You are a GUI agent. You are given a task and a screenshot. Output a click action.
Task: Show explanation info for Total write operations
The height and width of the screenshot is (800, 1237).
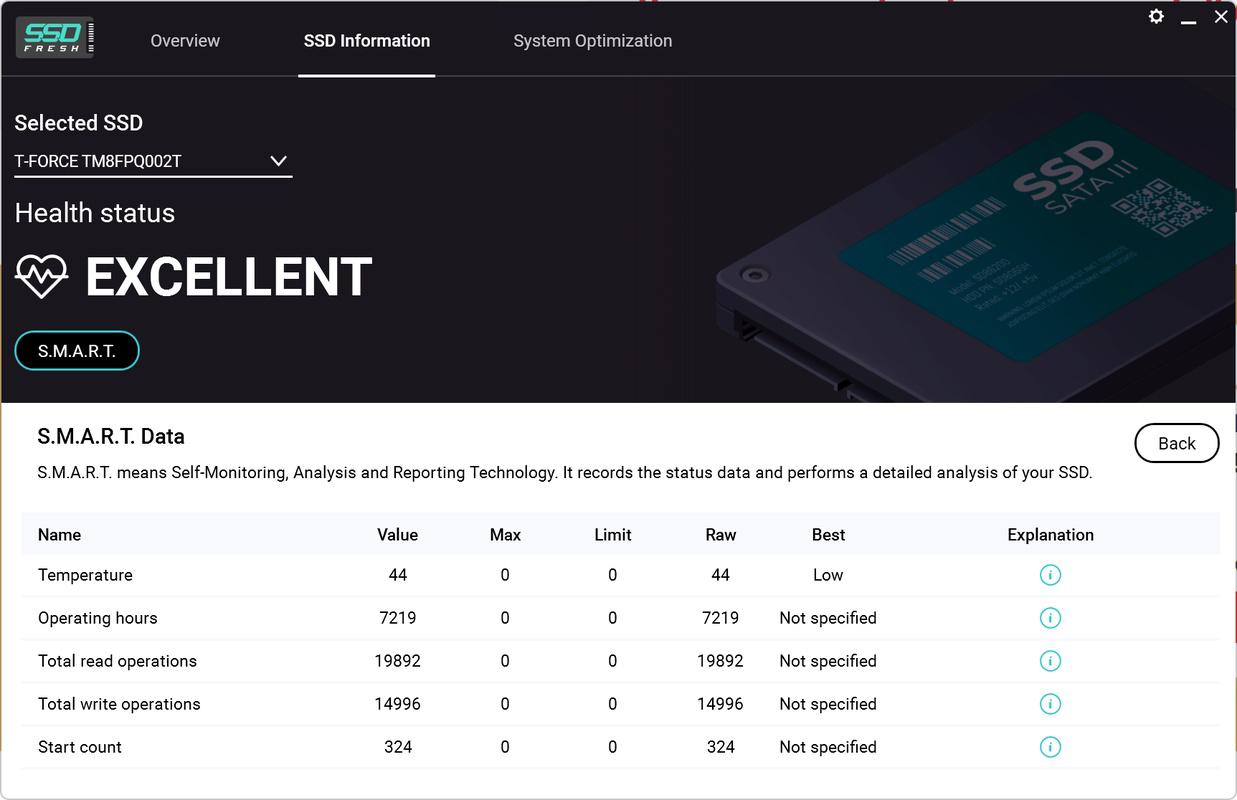[1050, 704]
